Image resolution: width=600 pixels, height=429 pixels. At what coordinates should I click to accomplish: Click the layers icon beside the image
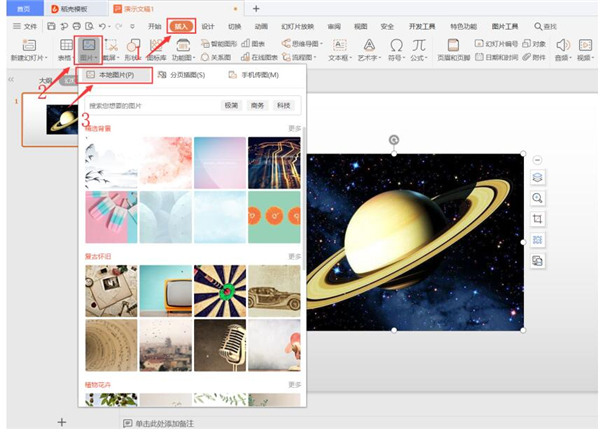(537, 177)
